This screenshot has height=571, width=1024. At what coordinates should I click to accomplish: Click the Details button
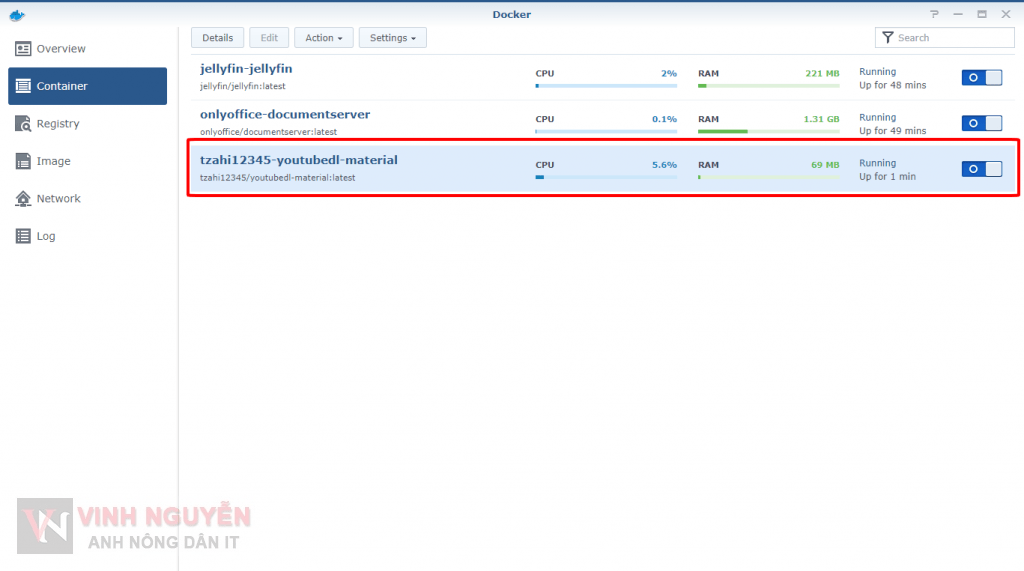[x=217, y=38]
